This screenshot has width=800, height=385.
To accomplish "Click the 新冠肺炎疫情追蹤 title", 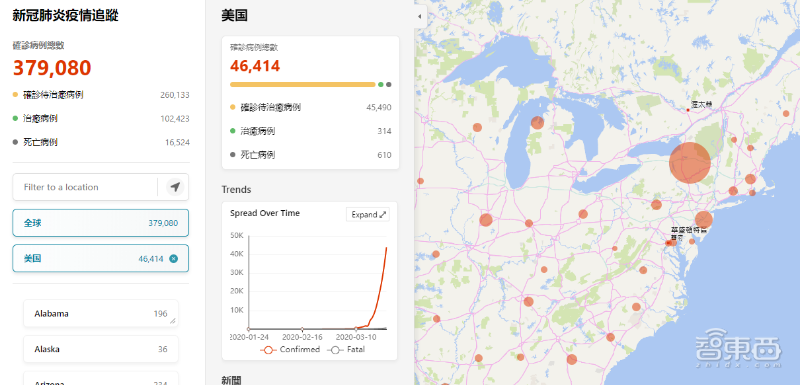I will 65,16.
